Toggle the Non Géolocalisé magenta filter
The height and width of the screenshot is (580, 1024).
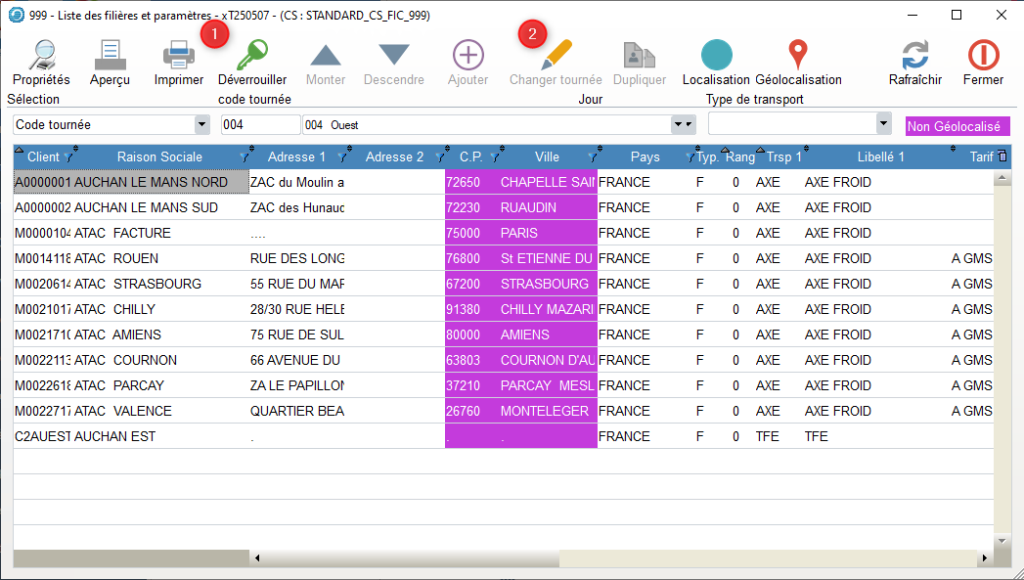[x=953, y=126]
